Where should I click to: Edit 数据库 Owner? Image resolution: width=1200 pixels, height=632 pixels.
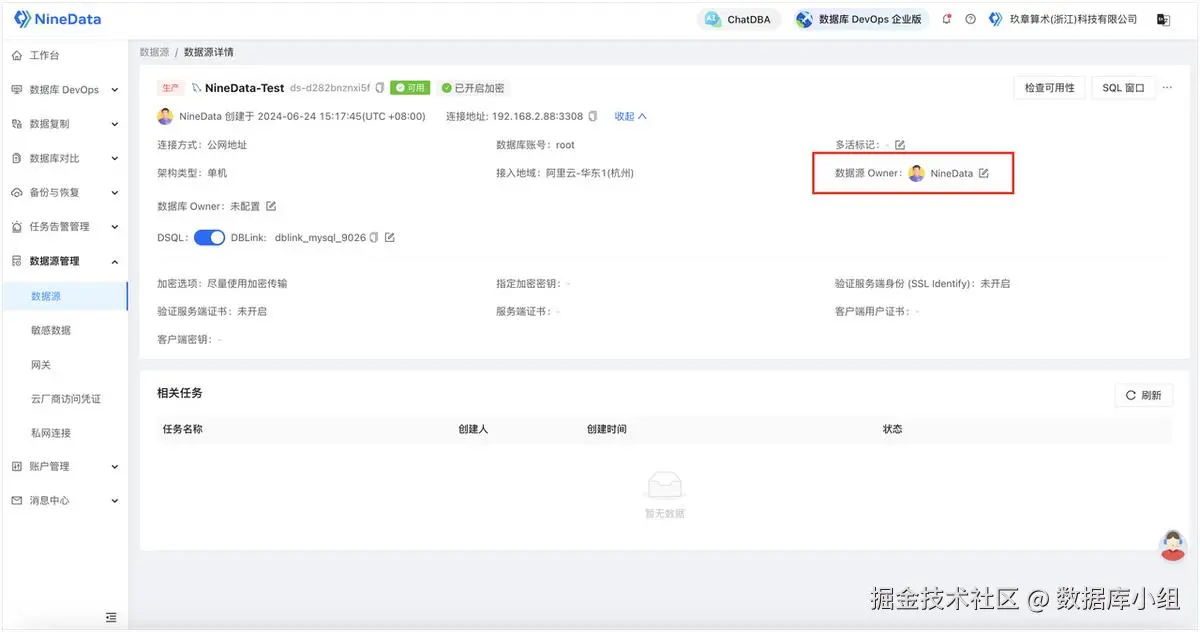coord(271,206)
